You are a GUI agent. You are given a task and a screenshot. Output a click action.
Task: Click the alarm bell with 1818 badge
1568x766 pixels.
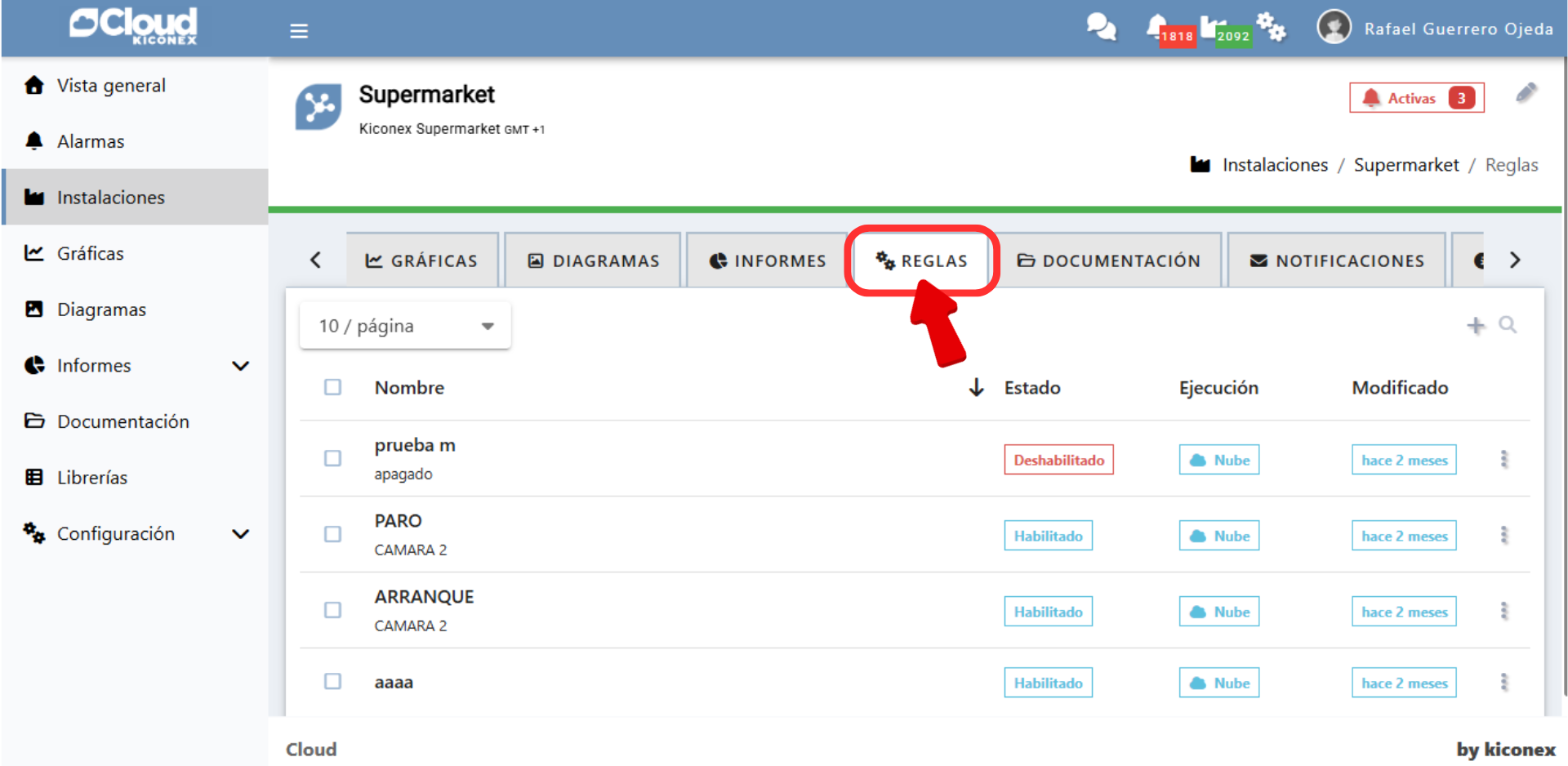(1158, 28)
